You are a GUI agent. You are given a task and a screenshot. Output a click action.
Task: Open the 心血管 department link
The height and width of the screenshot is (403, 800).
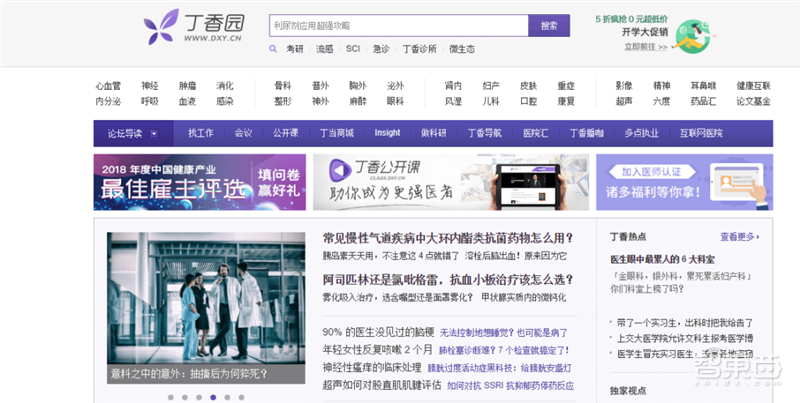click(108, 86)
